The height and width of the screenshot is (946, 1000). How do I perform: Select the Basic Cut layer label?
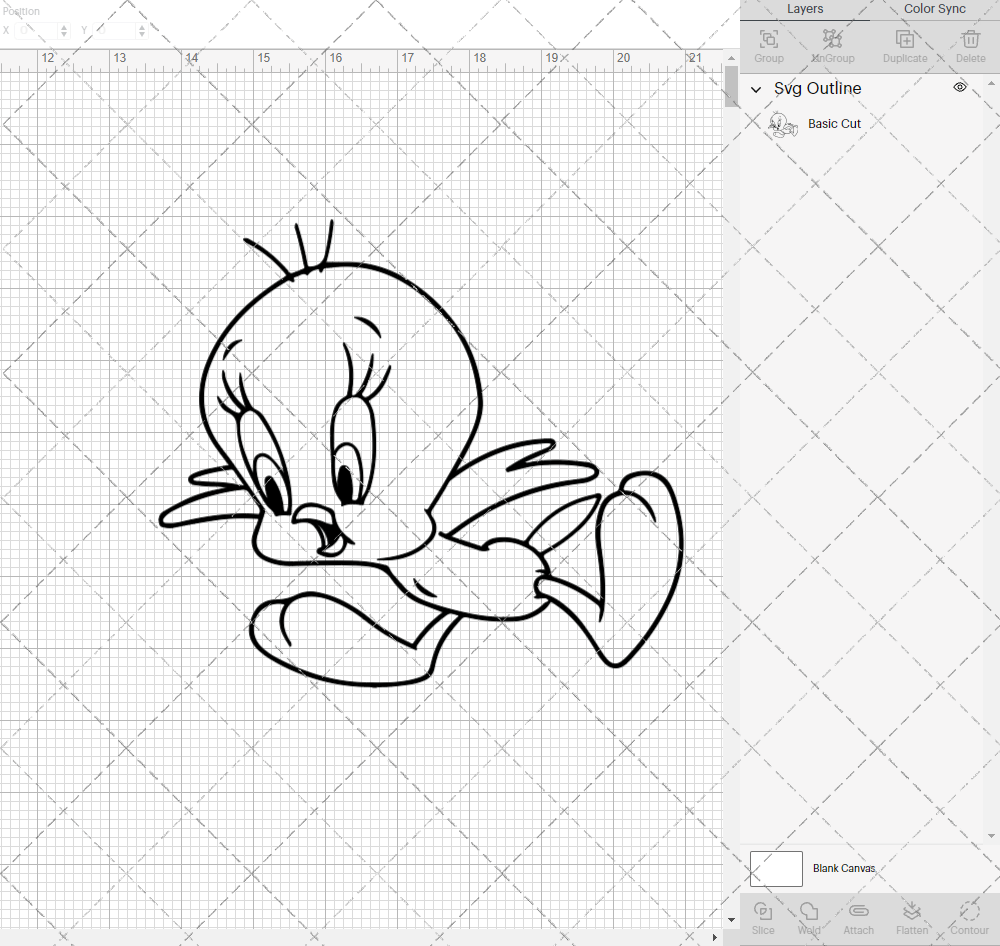(x=834, y=124)
